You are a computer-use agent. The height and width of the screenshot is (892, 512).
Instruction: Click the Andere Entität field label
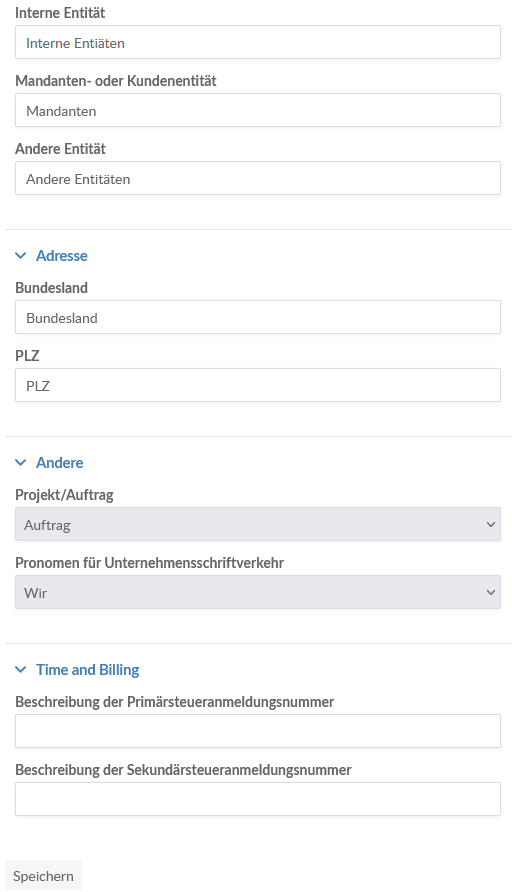[x=60, y=149]
